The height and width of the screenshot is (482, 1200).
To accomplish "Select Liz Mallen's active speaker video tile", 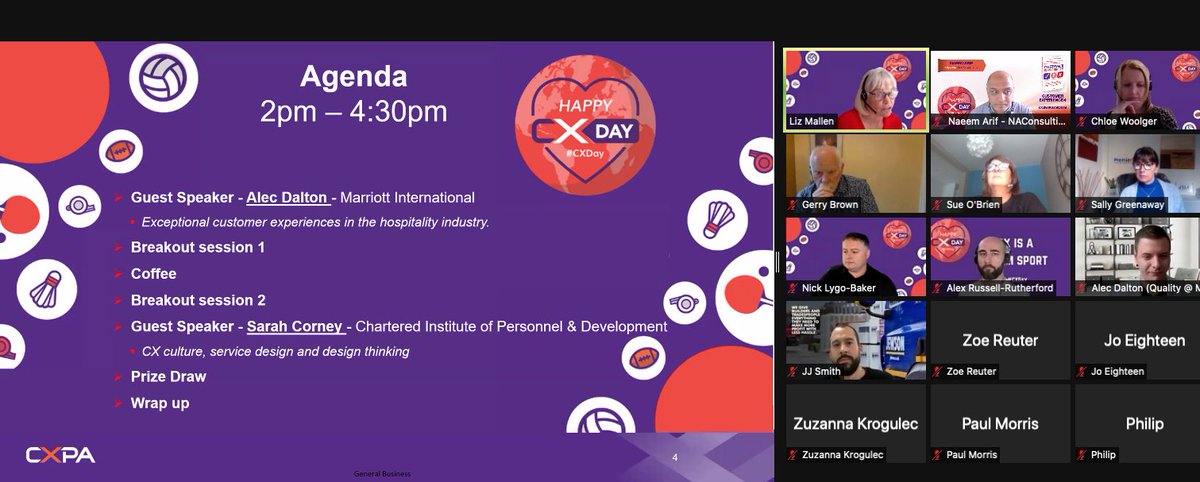I will pyautogui.click(x=855, y=89).
